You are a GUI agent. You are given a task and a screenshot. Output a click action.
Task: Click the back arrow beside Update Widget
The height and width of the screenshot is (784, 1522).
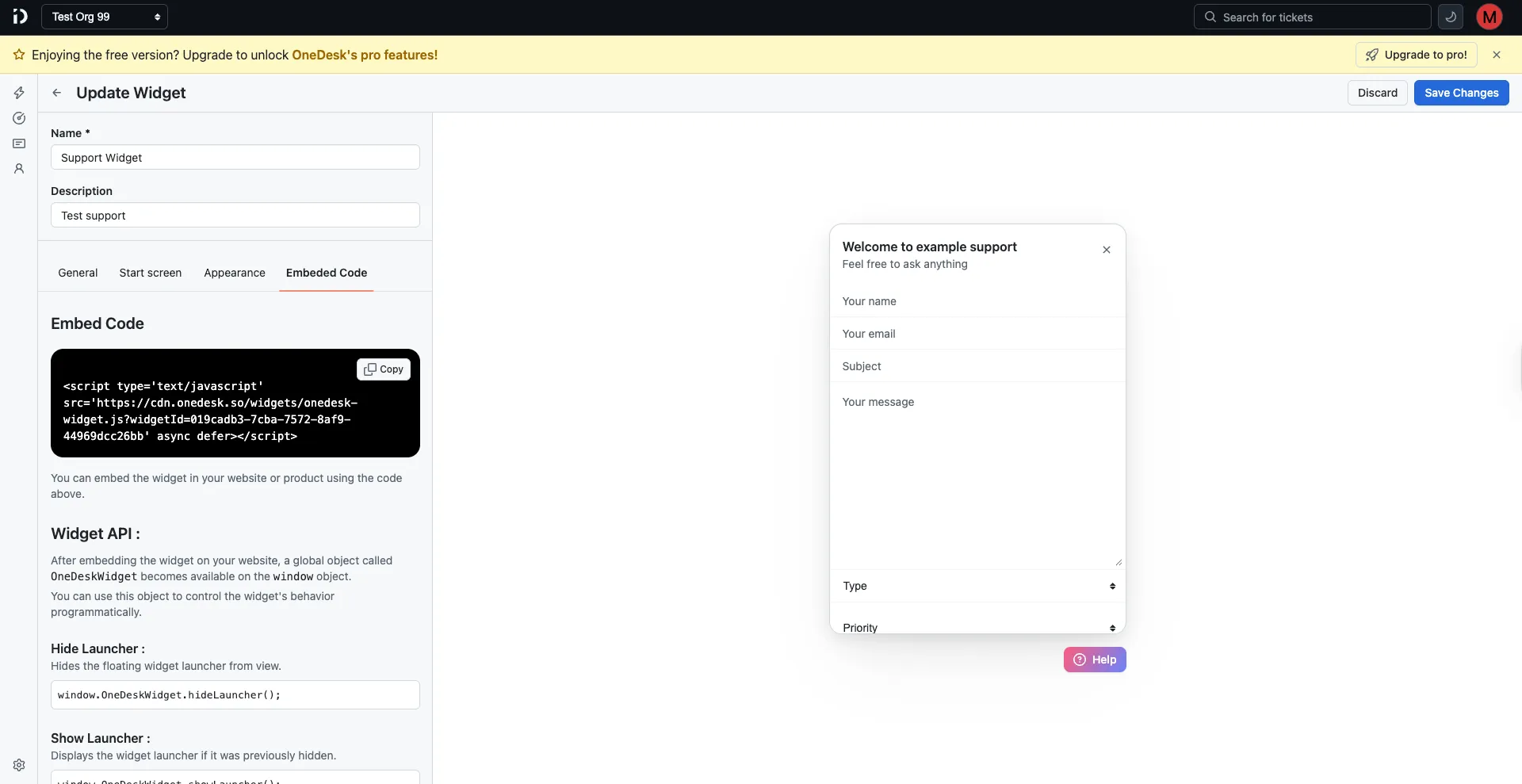pyautogui.click(x=55, y=93)
